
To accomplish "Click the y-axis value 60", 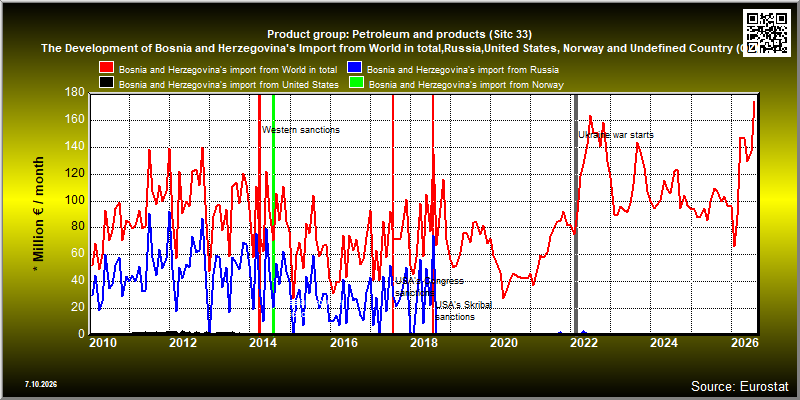I will 77,254.
